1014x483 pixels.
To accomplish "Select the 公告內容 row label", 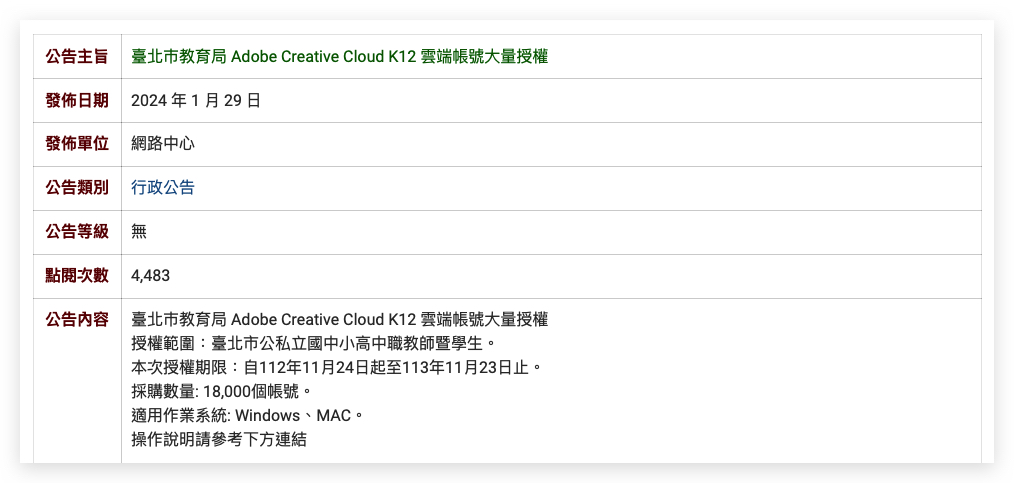I will pyautogui.click(x=77, y=319).
